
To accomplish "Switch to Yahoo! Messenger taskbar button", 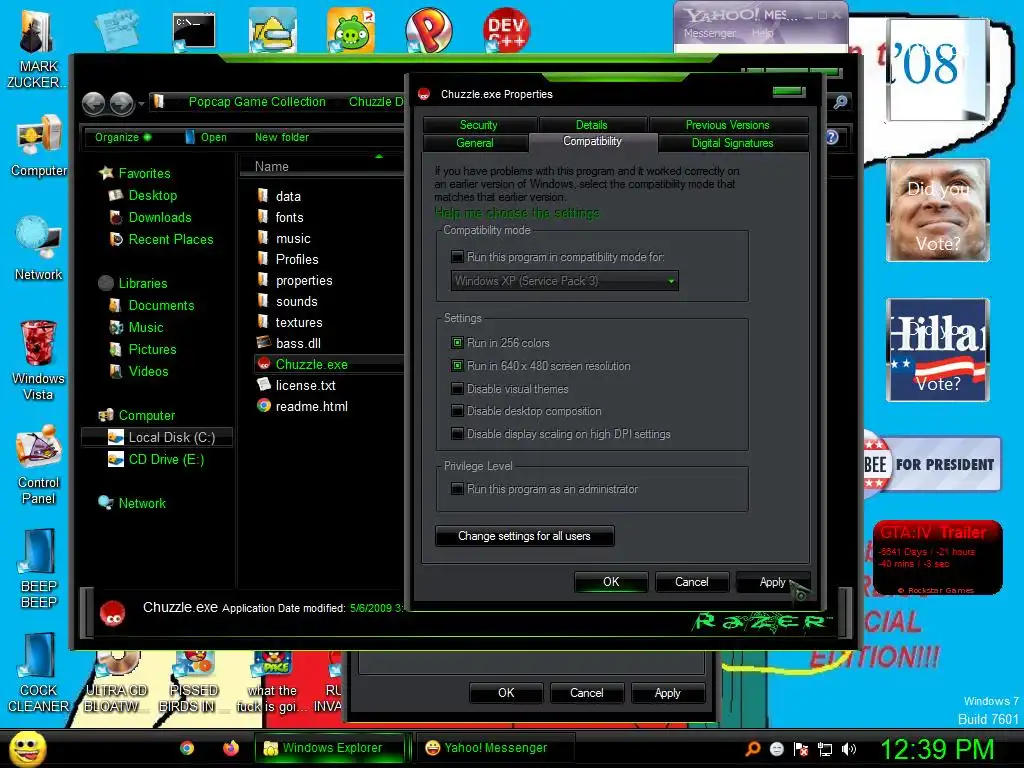I will [495, 748].
